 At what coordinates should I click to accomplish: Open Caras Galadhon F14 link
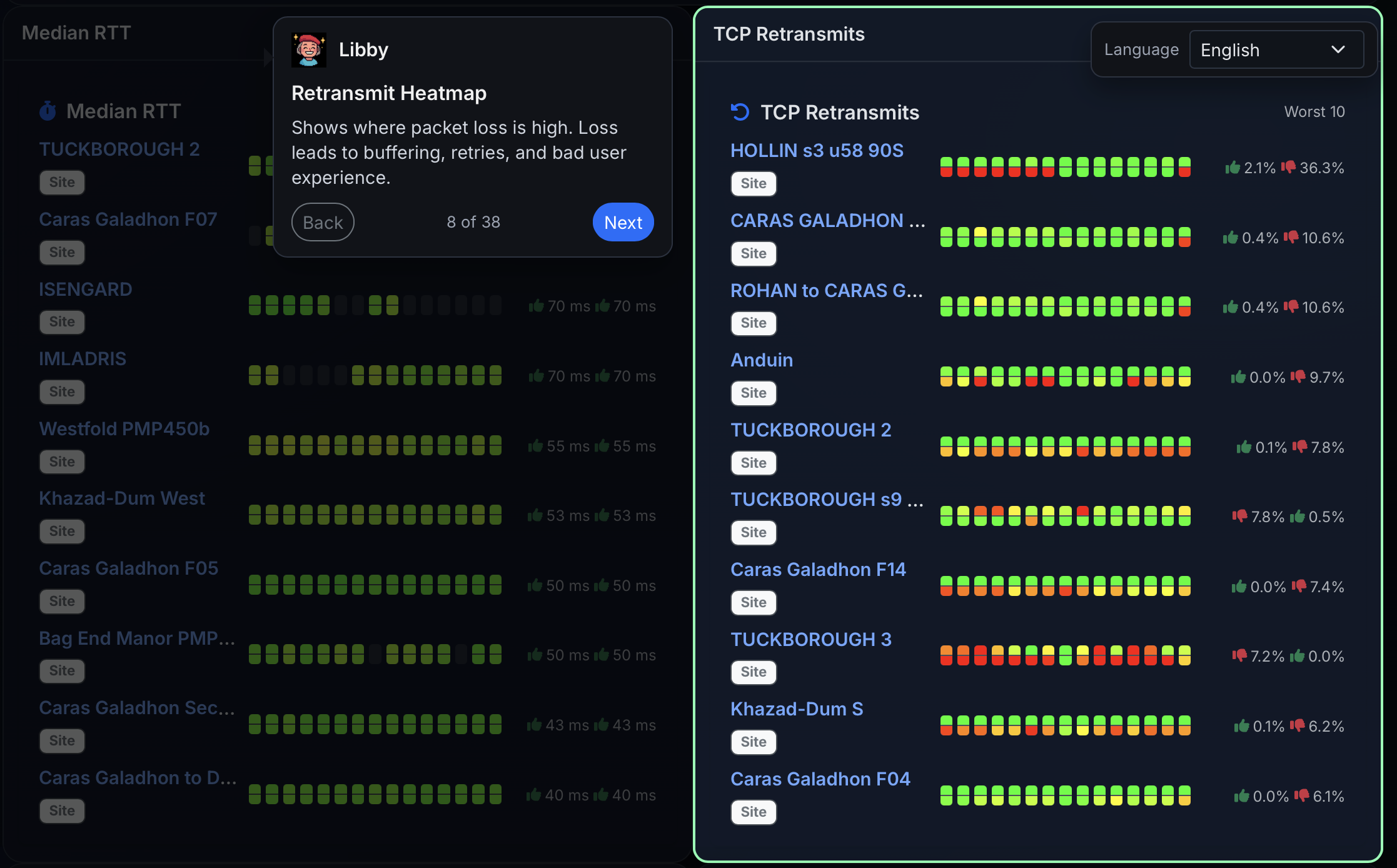coord(818,570)
